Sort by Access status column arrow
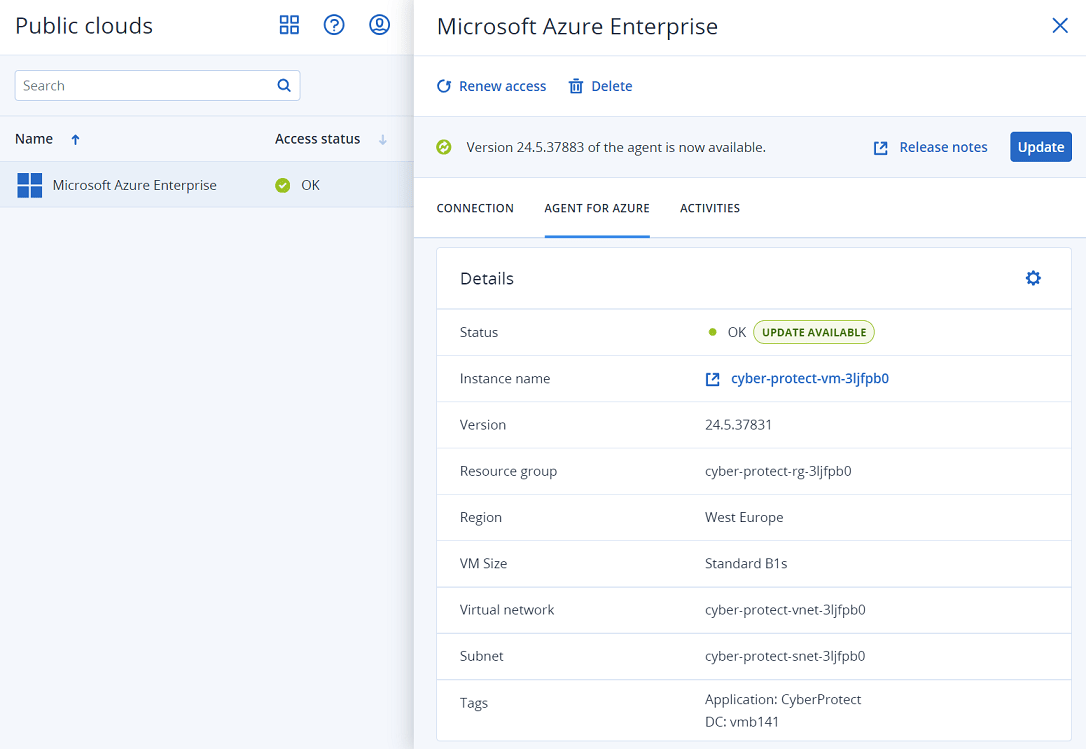Image resolution: width=1086 pixels, height=749 pixels. tap(383, 140)
